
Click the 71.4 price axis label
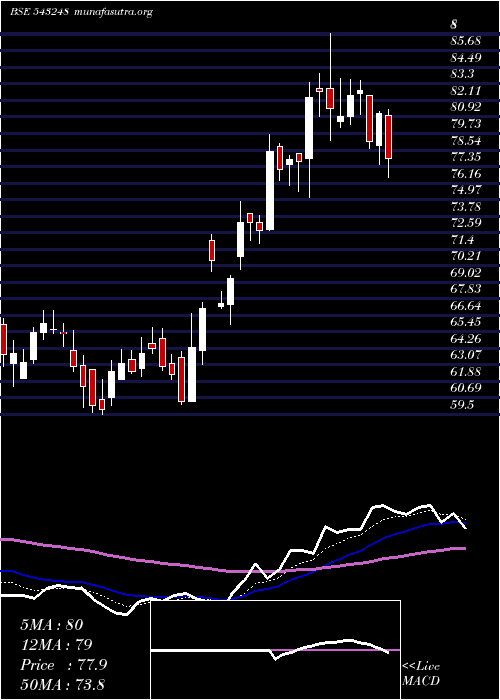click(462, 240)
